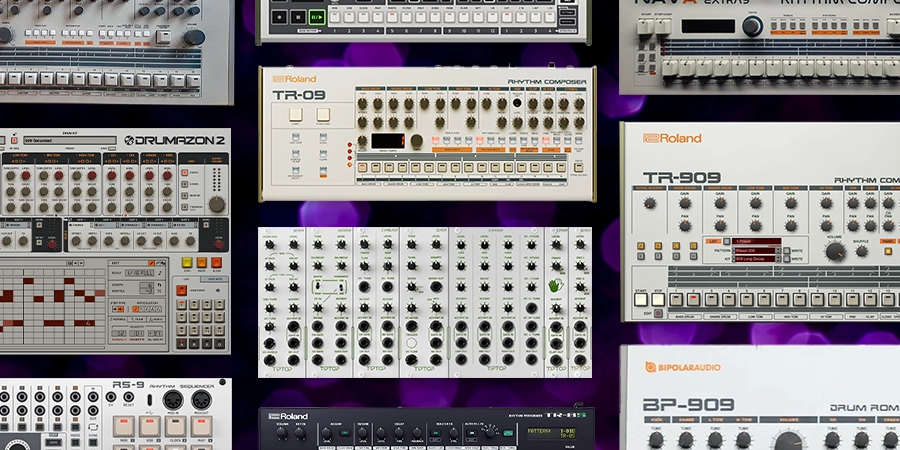Click the STOP/CONT button on the Roland TR-09
Screen dimensions: 900x450
coord(323,114)
